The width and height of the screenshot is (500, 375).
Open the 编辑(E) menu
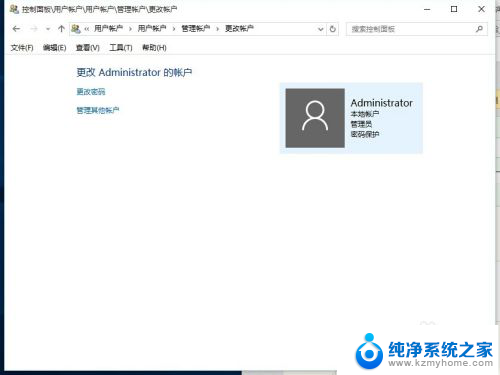click(55, 48)
